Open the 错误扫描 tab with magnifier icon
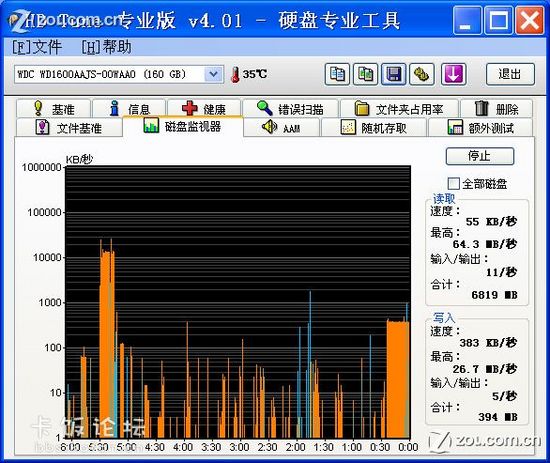This screenshot has width=550, height=463. 290,109
